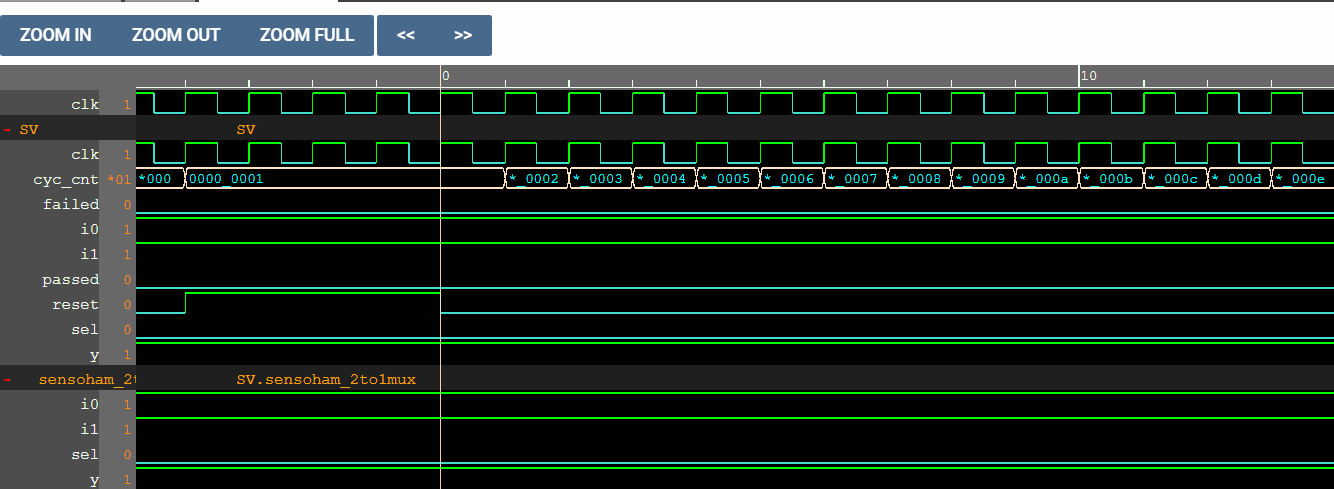Viewport: 1334px width, 489px height.
Task: Select the cyc_cnt signal name
Action: click(x=66, y=179)
